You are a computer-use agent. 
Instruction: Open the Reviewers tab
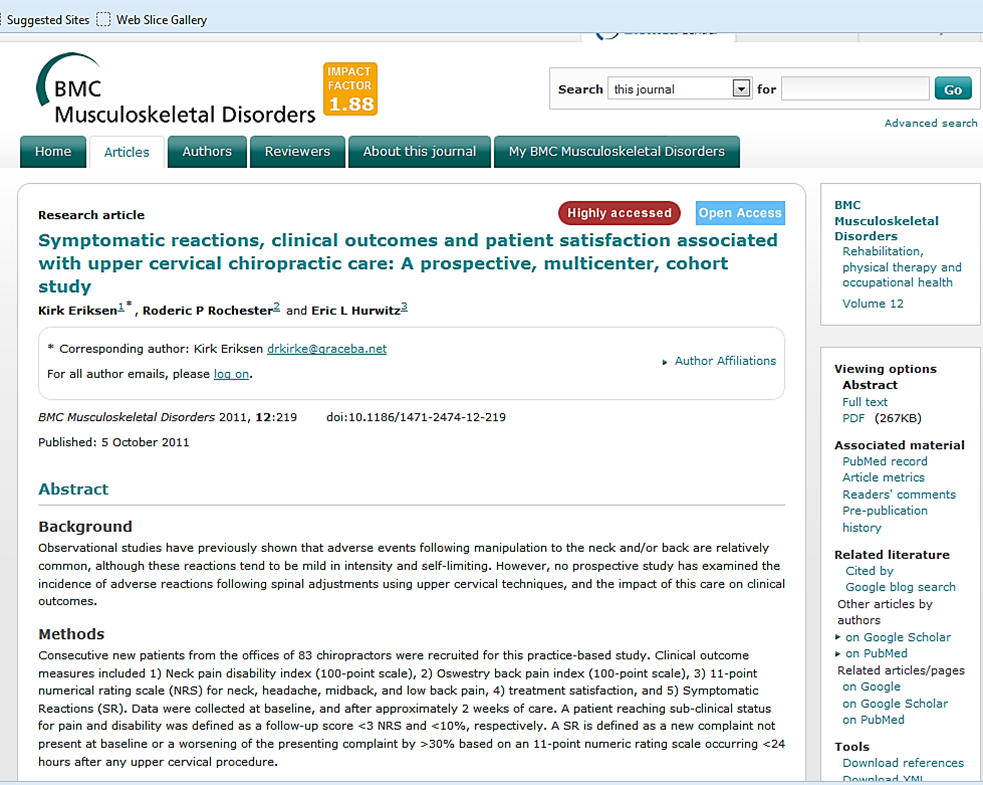[297, 152]
